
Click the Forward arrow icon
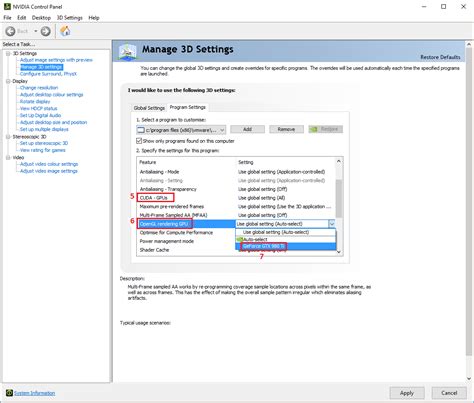pos(46,31)
